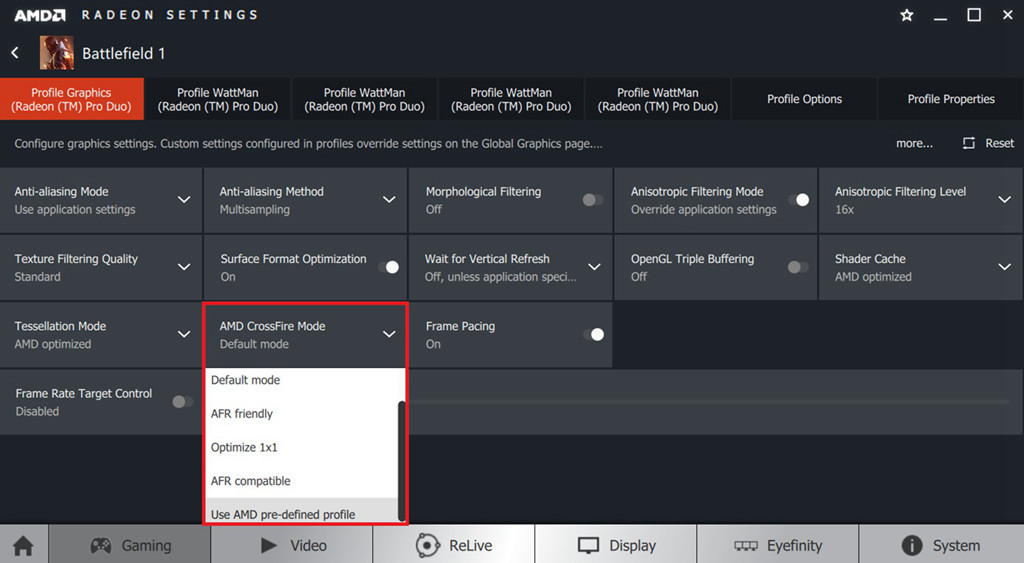The image size is (1024, 563).
Task: Toggle Morphological Filtering switch
Action: [x=593, y=200]
